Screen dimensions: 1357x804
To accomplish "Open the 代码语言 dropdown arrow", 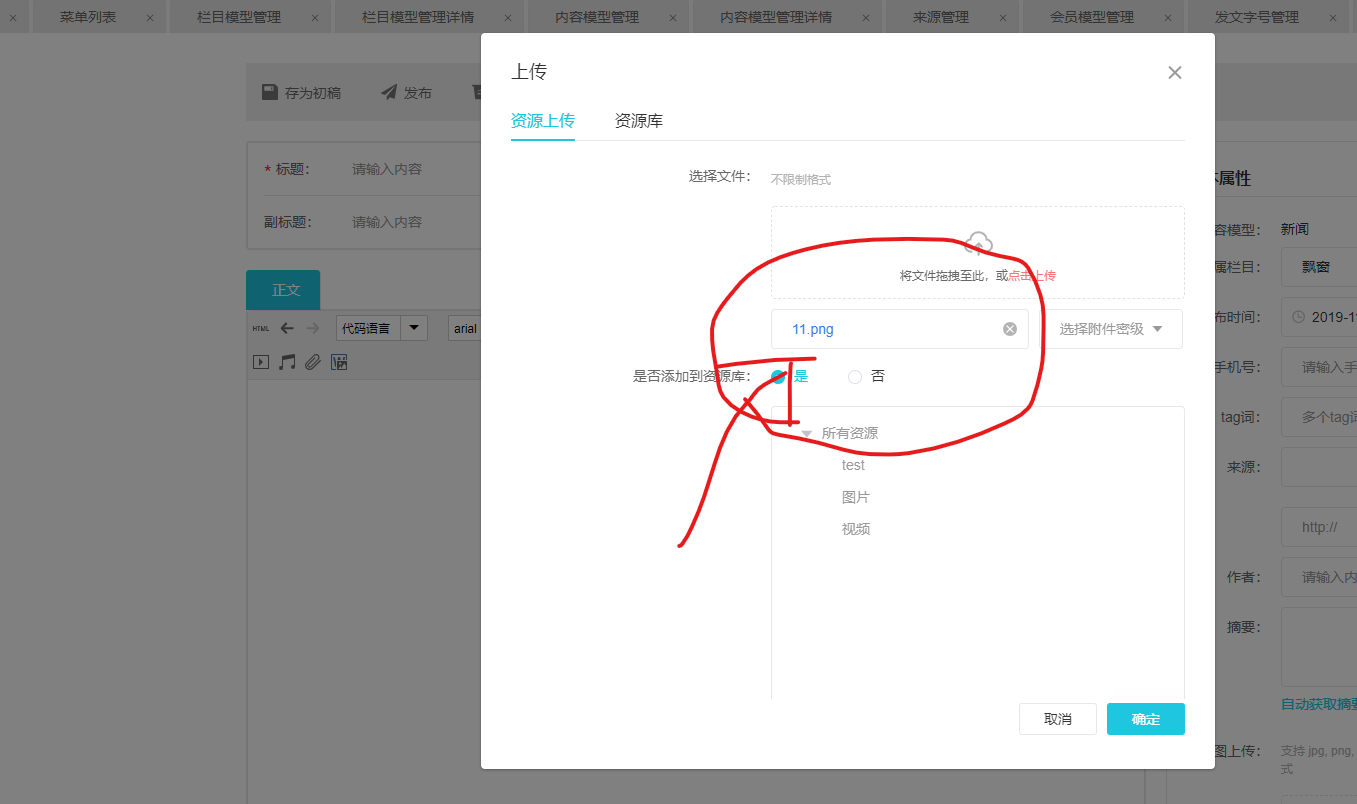I will 414,328.
